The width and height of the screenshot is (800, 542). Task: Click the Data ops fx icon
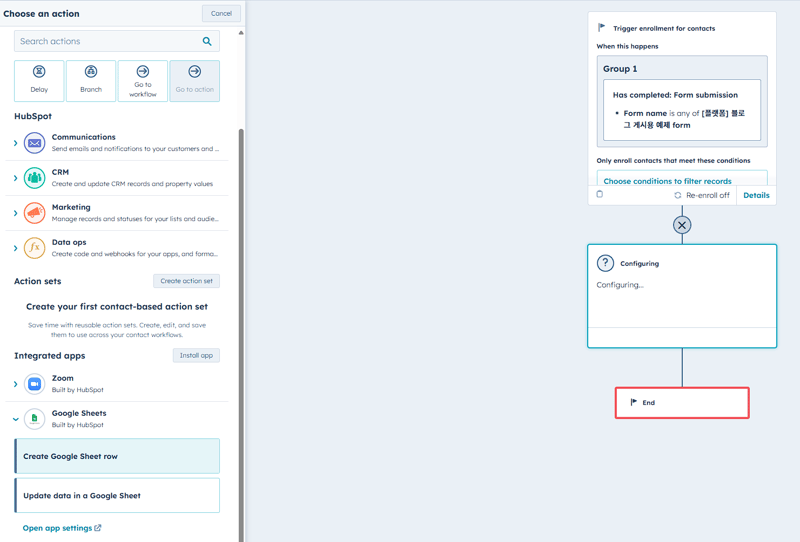tap(35, 248)
